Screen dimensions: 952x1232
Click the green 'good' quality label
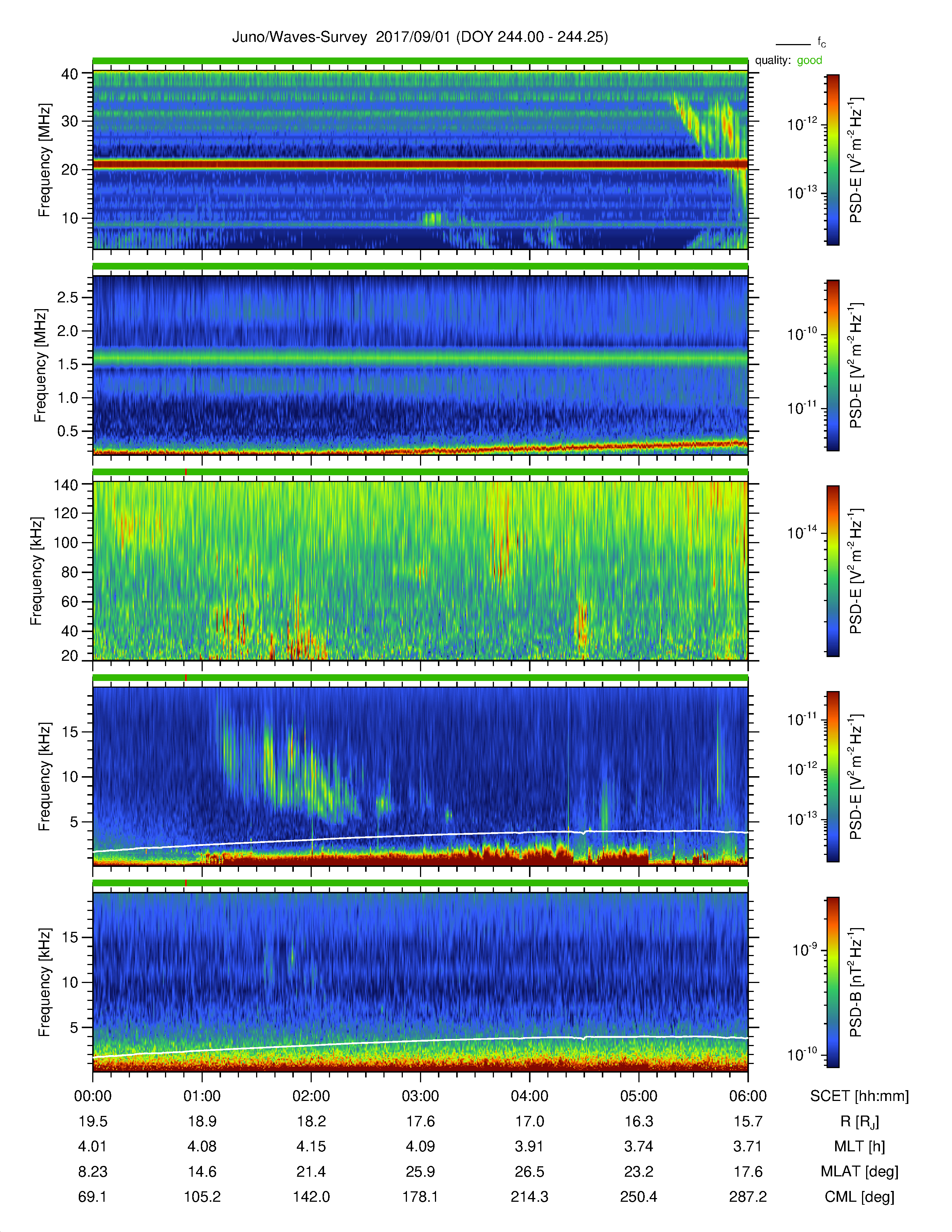tap(809, 60)
